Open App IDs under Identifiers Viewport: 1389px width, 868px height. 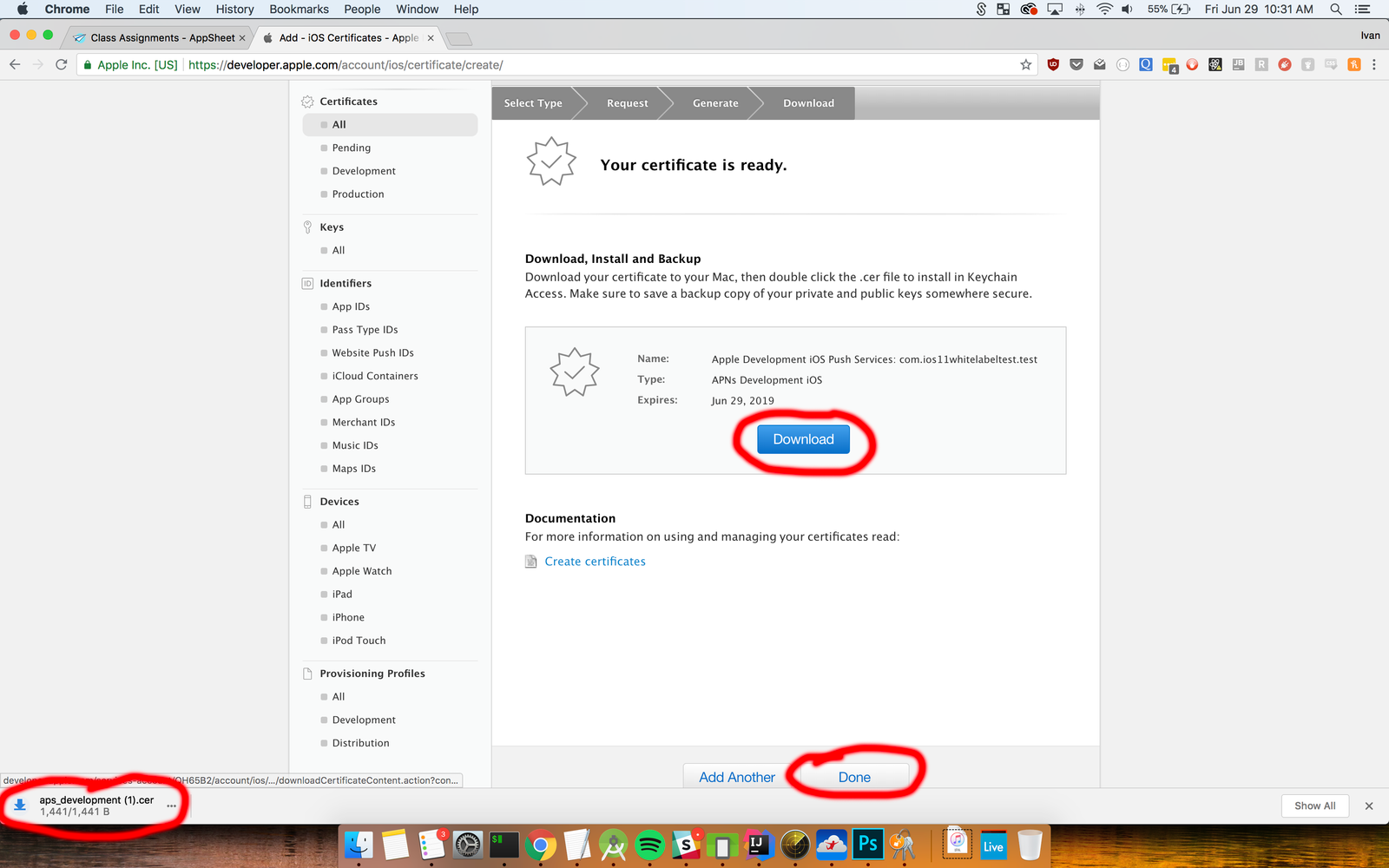(351, 306)
